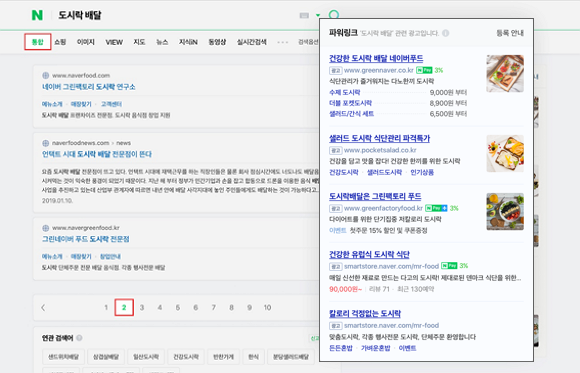Click N Pay badge on 유럽식 도시락 ad
This screenshot has width=580, height=373.
(449, 266)
